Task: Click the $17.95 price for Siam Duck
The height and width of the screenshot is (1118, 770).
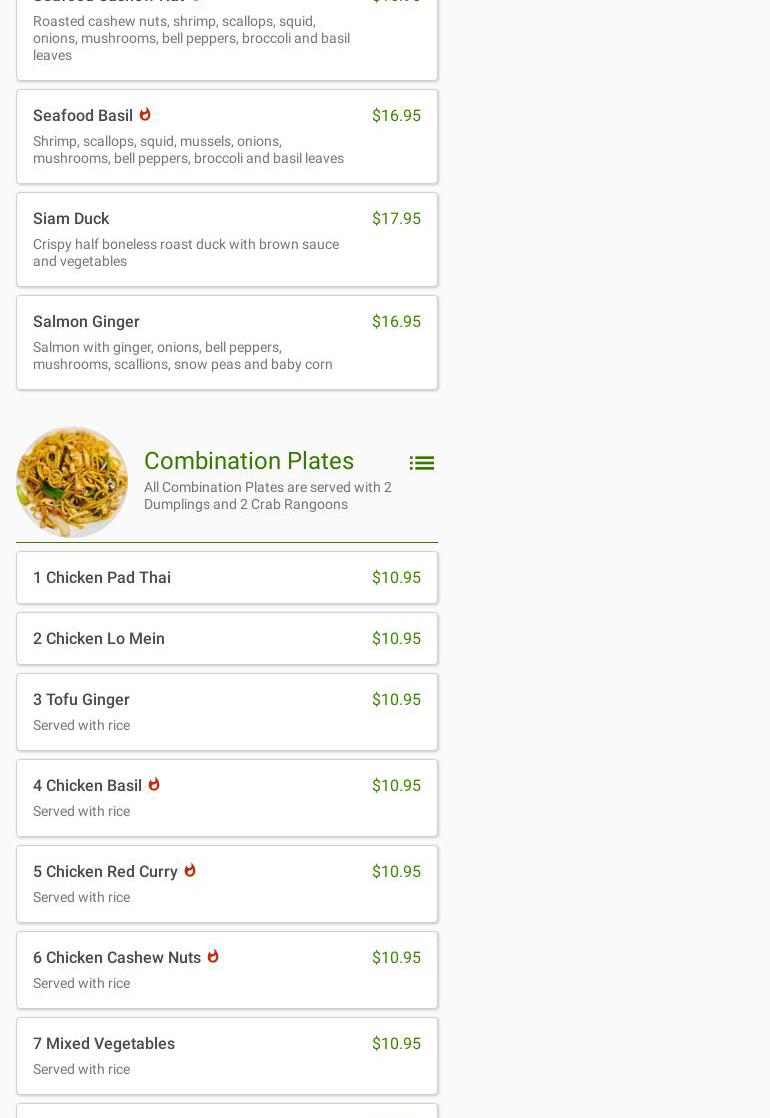Action: [396, 219]
